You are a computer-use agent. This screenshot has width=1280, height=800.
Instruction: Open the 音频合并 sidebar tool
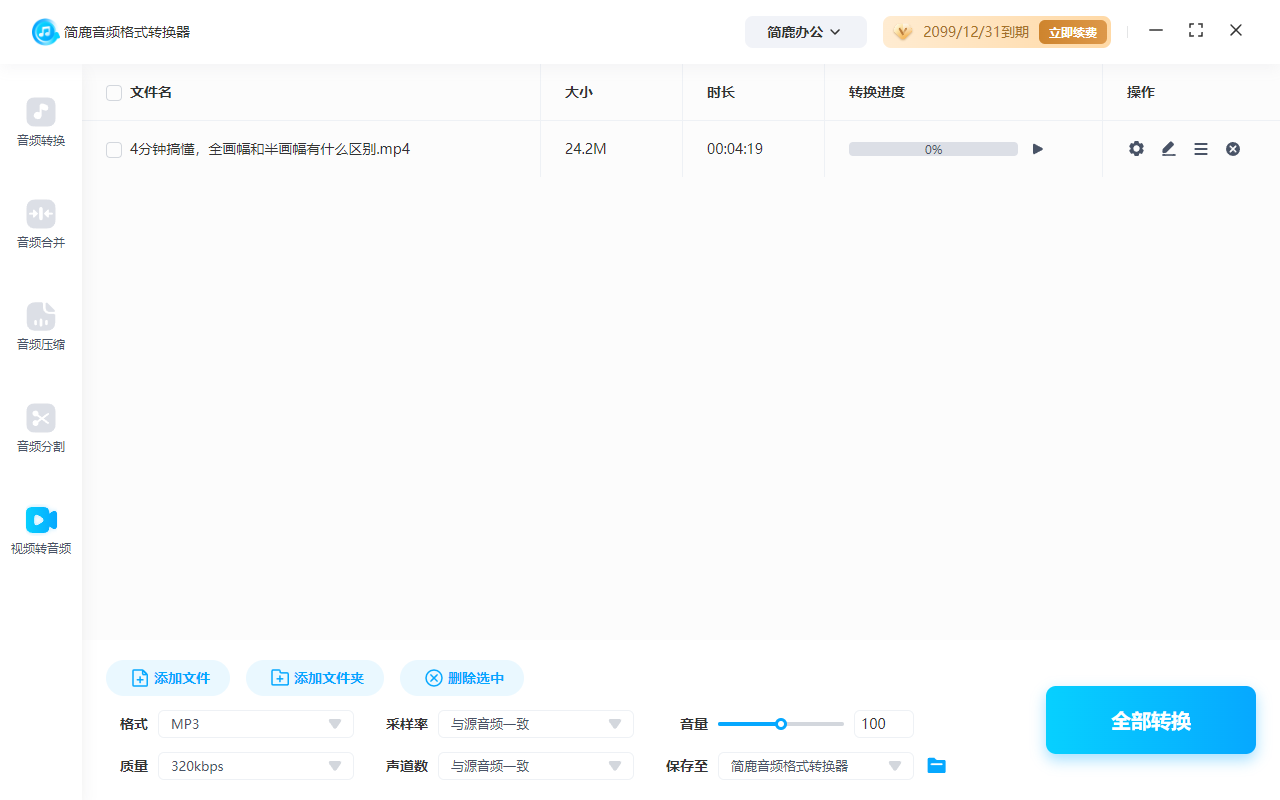40,223
